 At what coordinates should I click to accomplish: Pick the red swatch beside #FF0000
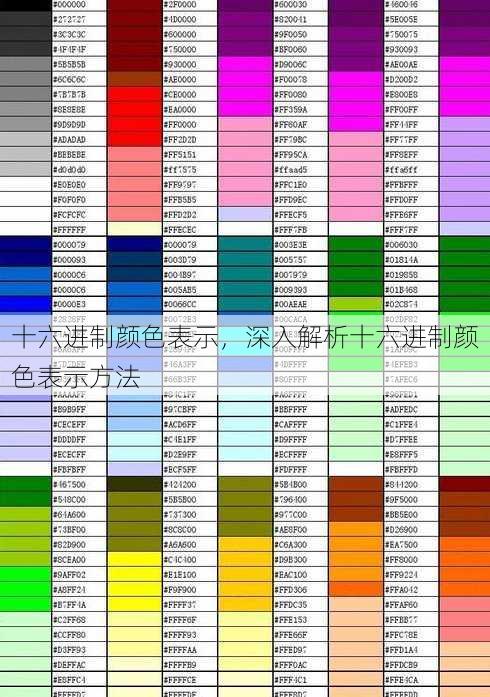[x=135, y=124]
